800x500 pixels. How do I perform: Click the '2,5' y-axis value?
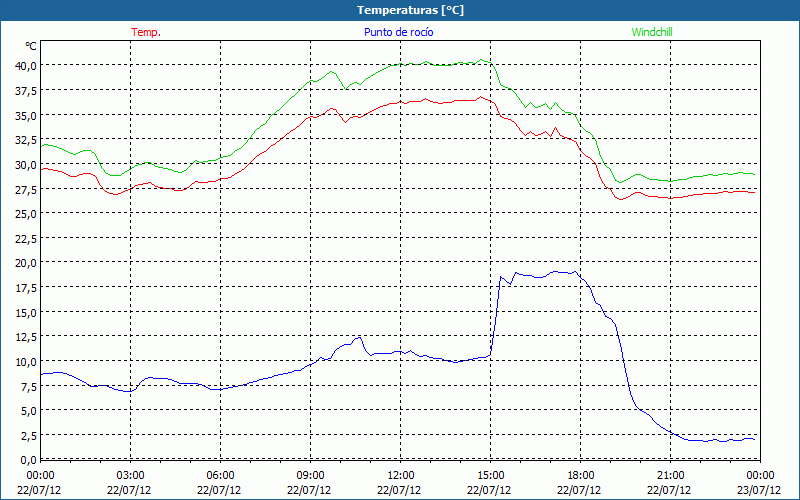(29, 435)
